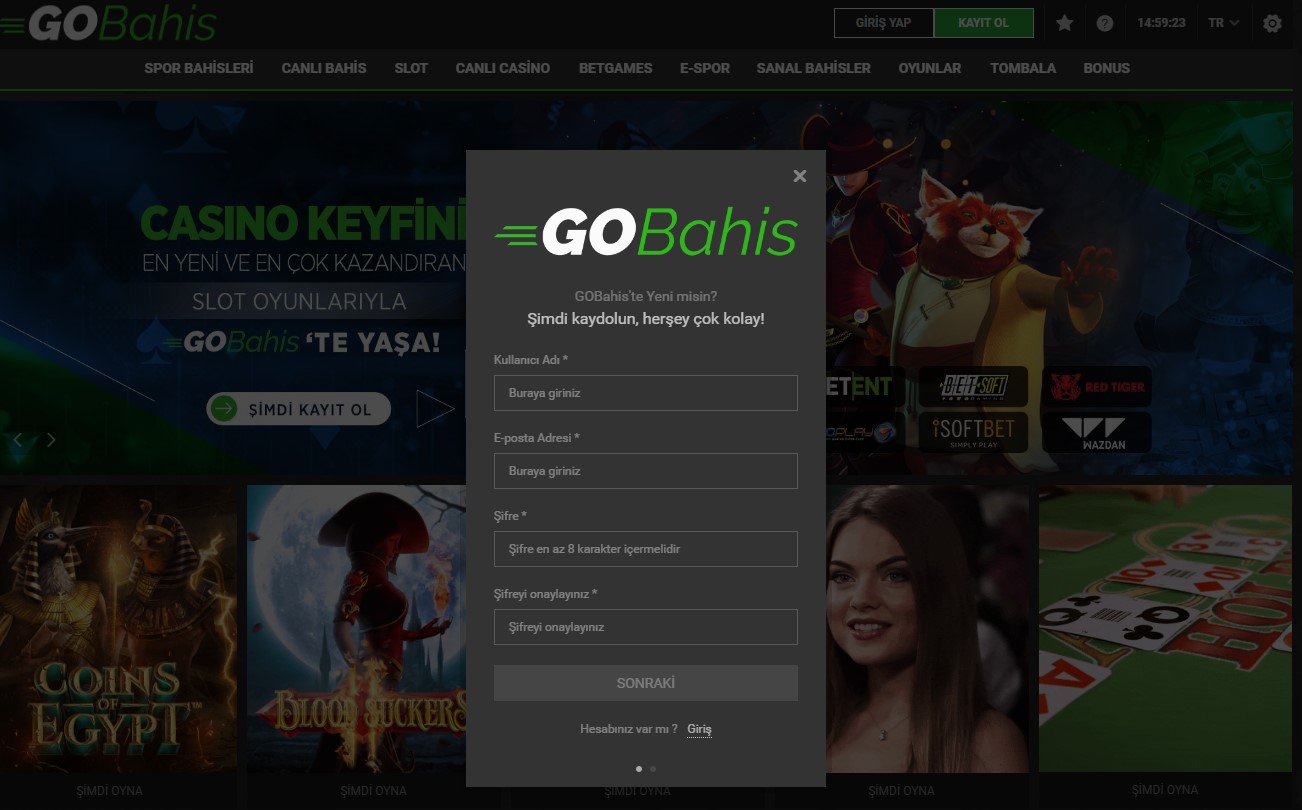Image resolution: width=1302 pixels, height=810 pixels.
Task: Expand the TR language dropdown
Action: click(x=1223, y=23)
